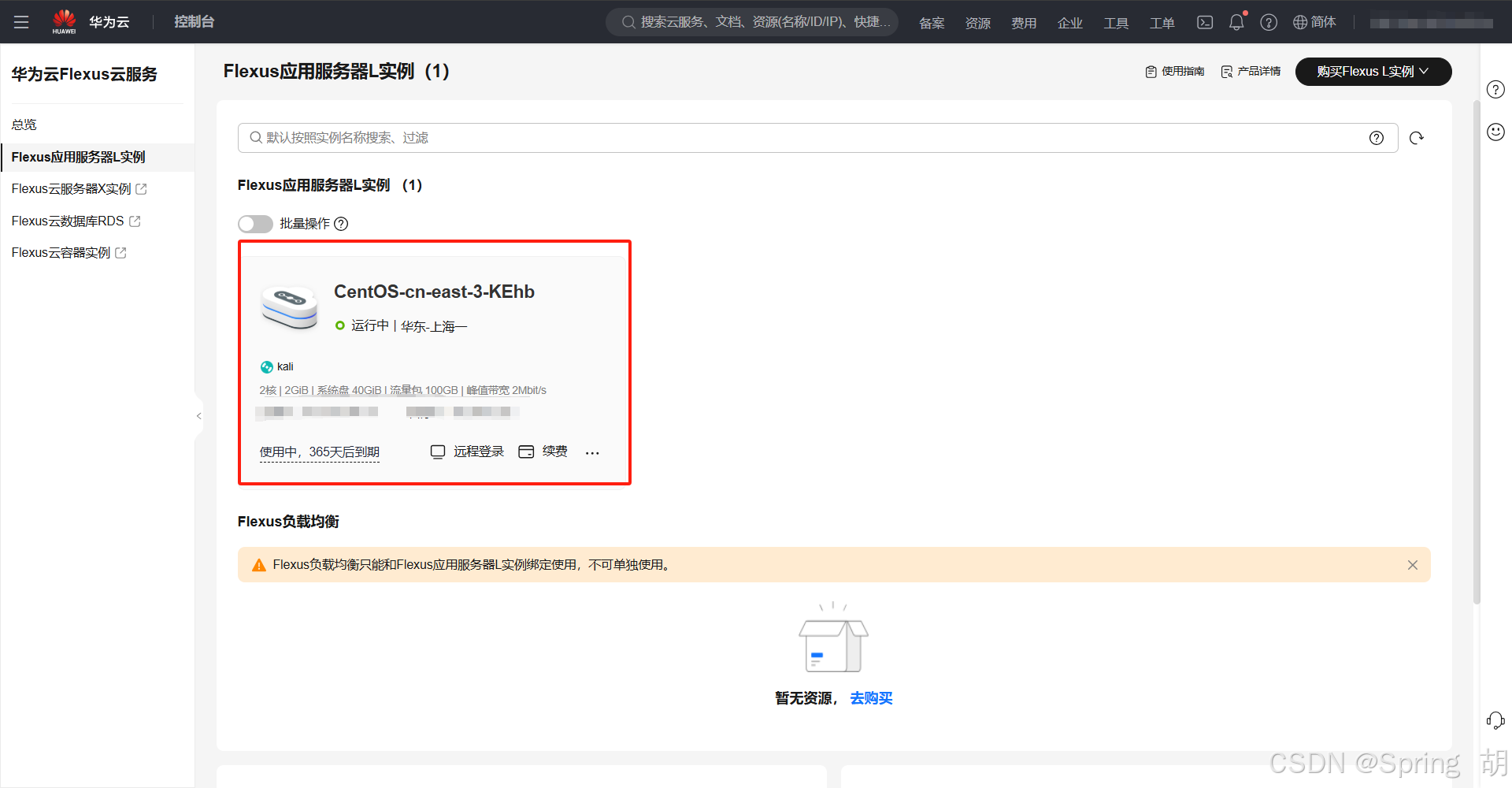Open the customer service headset icon
Screen dimensions: 1512x788
click(x=1495, y=720)
